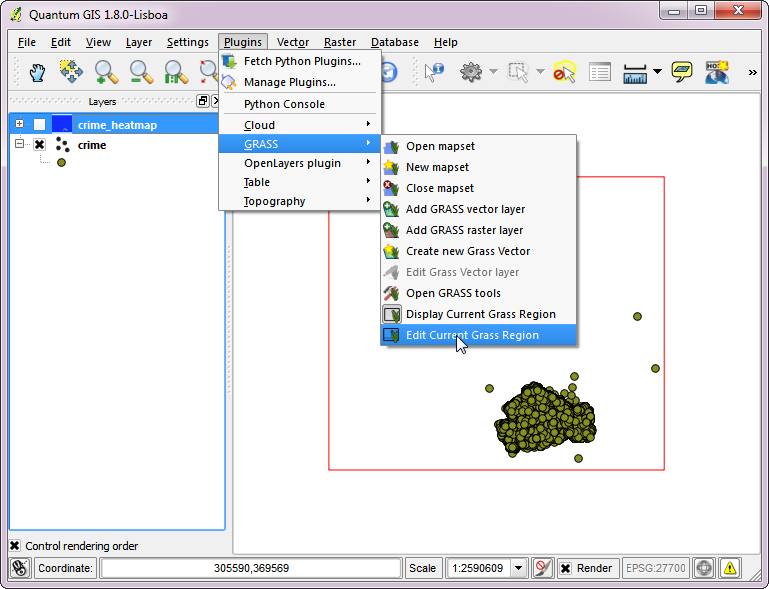The image size is (769, 589).
Task: Click the yellow warning triangle icon
Action: [x=730, y=568]
